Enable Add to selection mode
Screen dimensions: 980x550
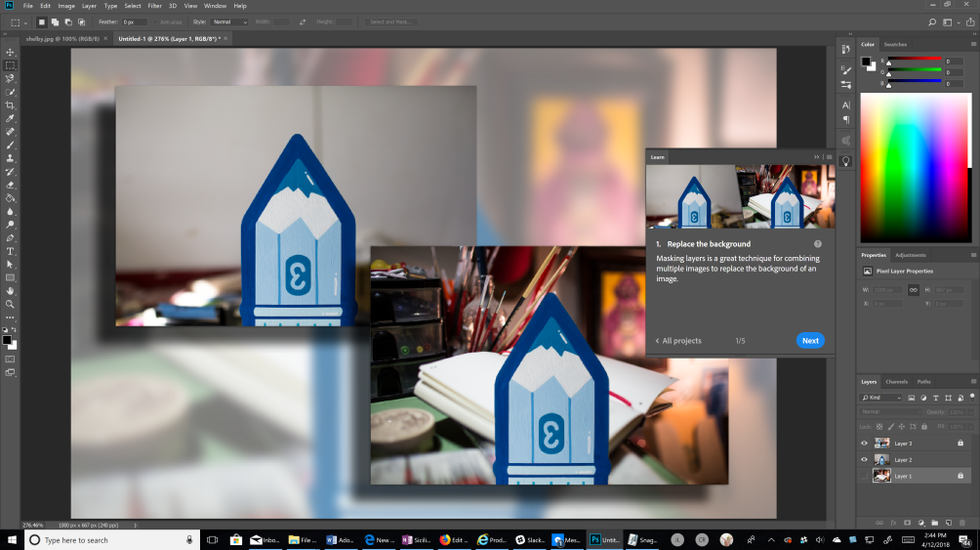(x=55, y=22)
